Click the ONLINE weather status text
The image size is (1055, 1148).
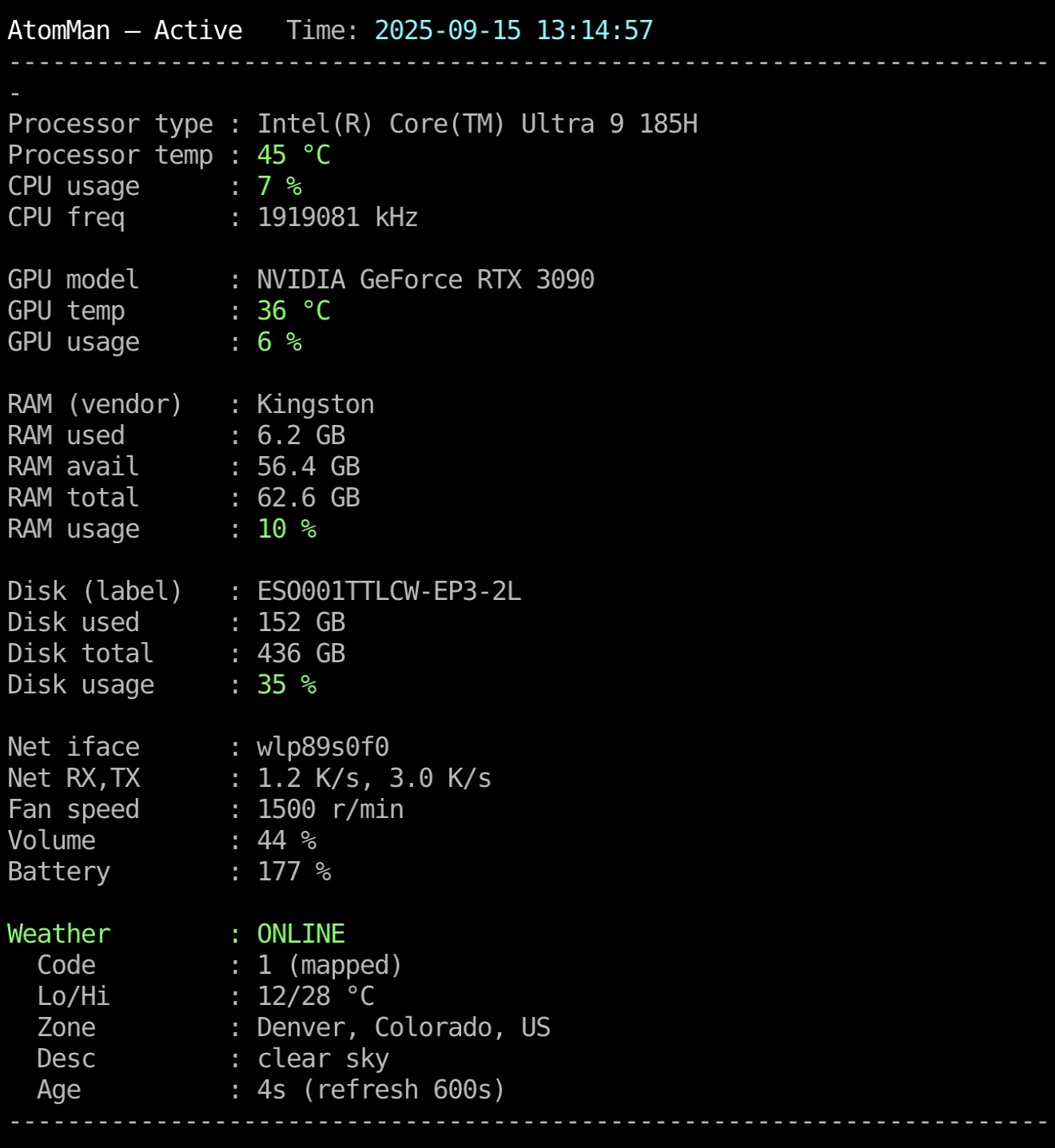click(301, 934)
